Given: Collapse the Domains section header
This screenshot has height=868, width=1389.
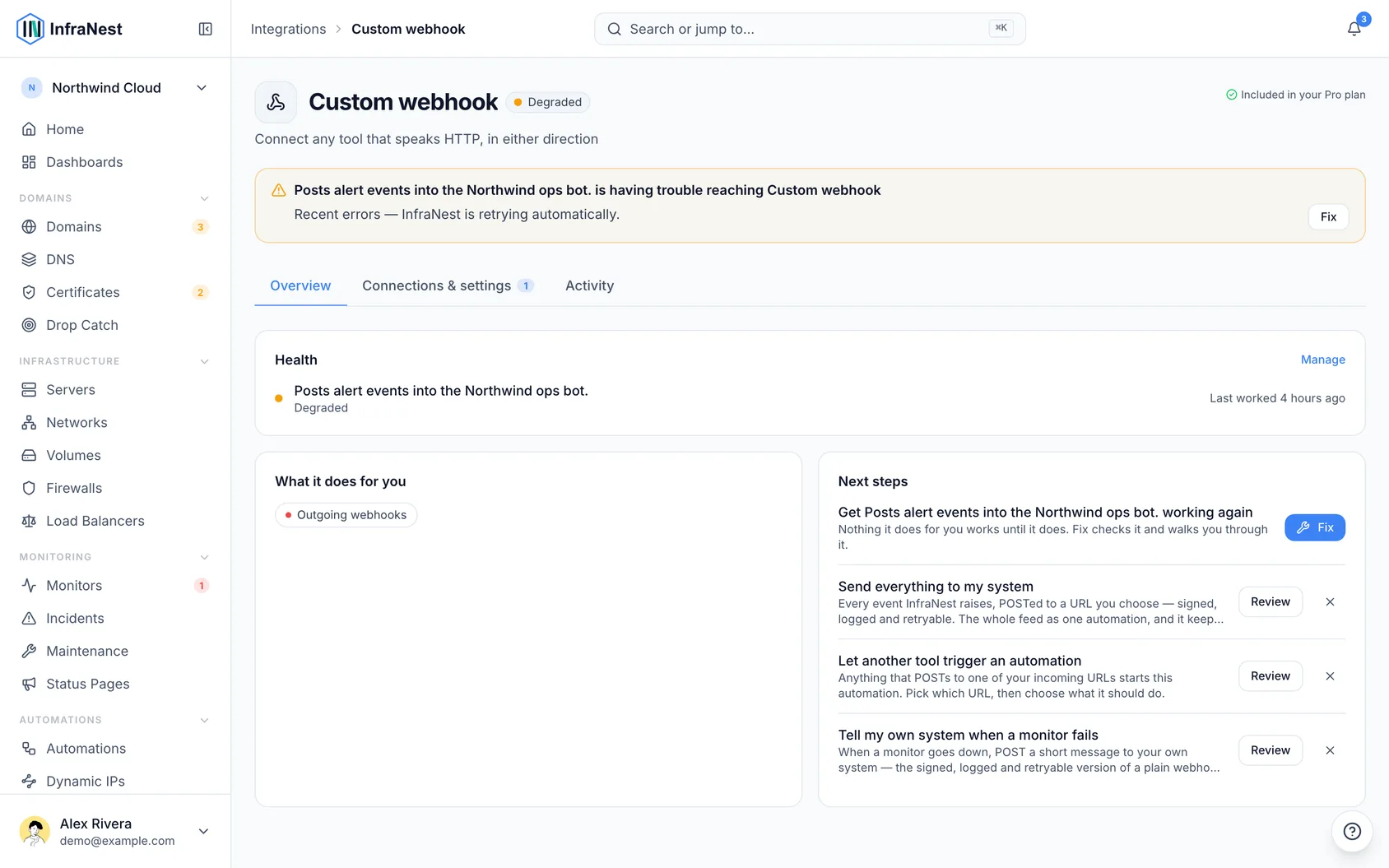Looking at the screenshot, I should tap(115, 198).
